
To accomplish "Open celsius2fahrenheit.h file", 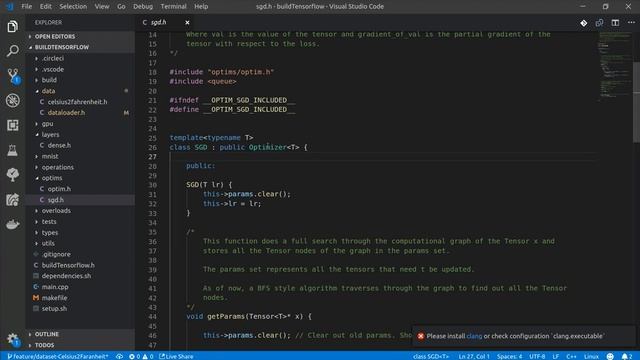I will [80, 102].
